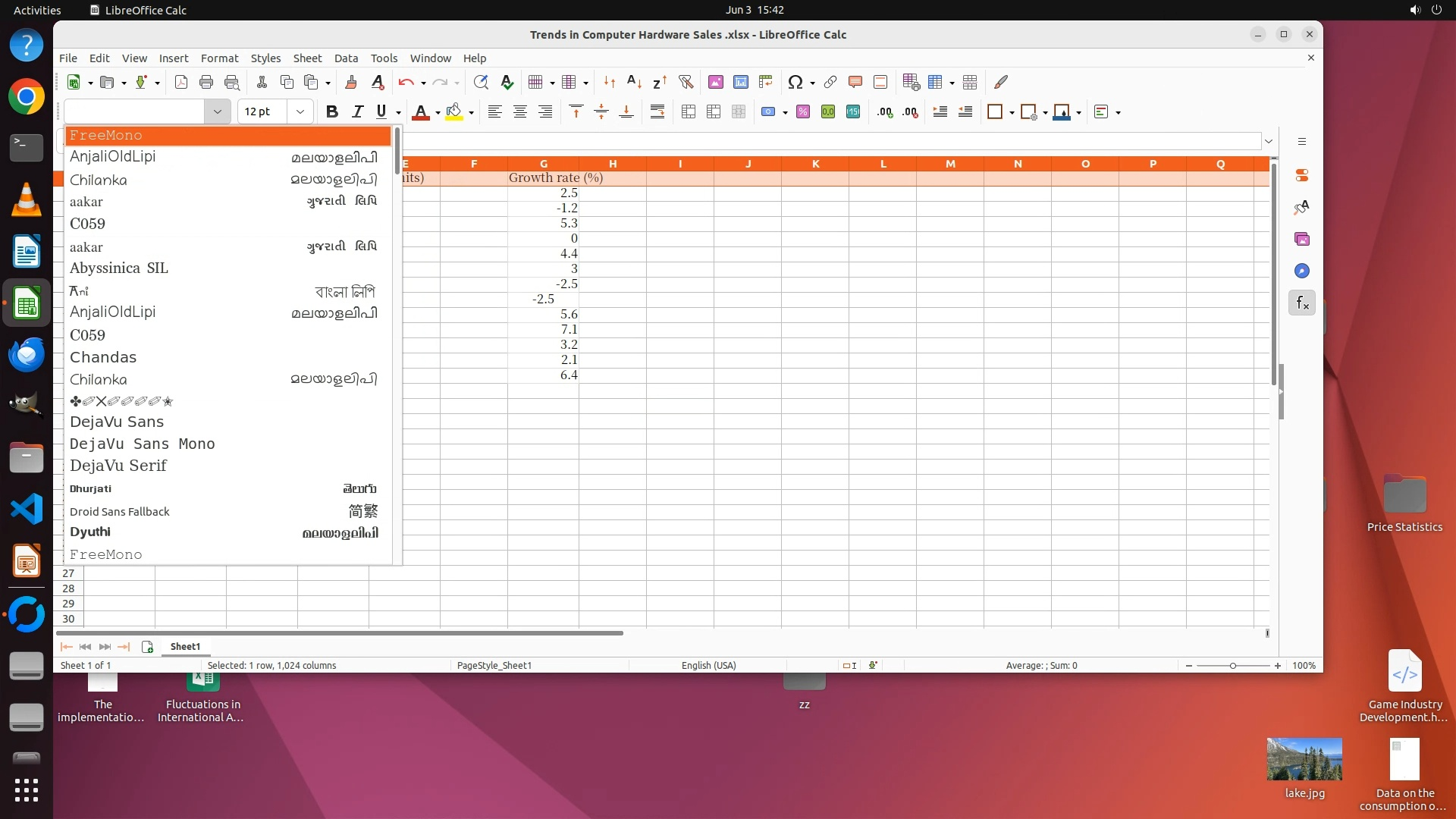Click the Clone Formatting paintbrush icon
Image resolution: width=1456 pixels, height=819 pixels.
350,82
